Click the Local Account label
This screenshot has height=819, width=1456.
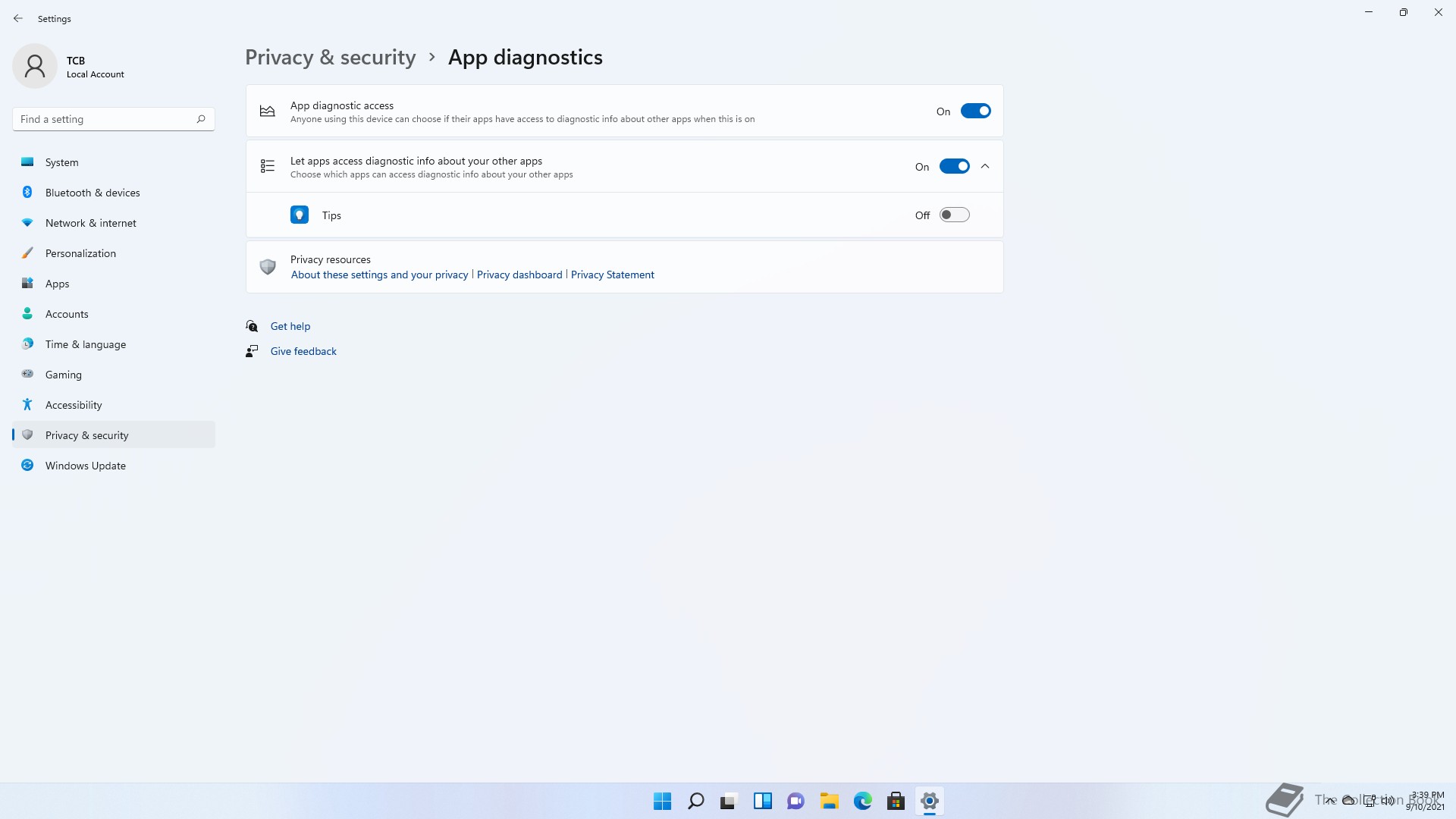click(95, 74)
